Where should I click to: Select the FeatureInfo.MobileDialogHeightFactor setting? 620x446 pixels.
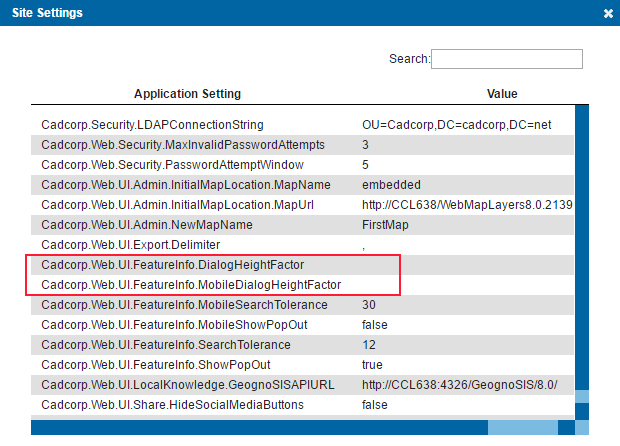click(191, 285)
